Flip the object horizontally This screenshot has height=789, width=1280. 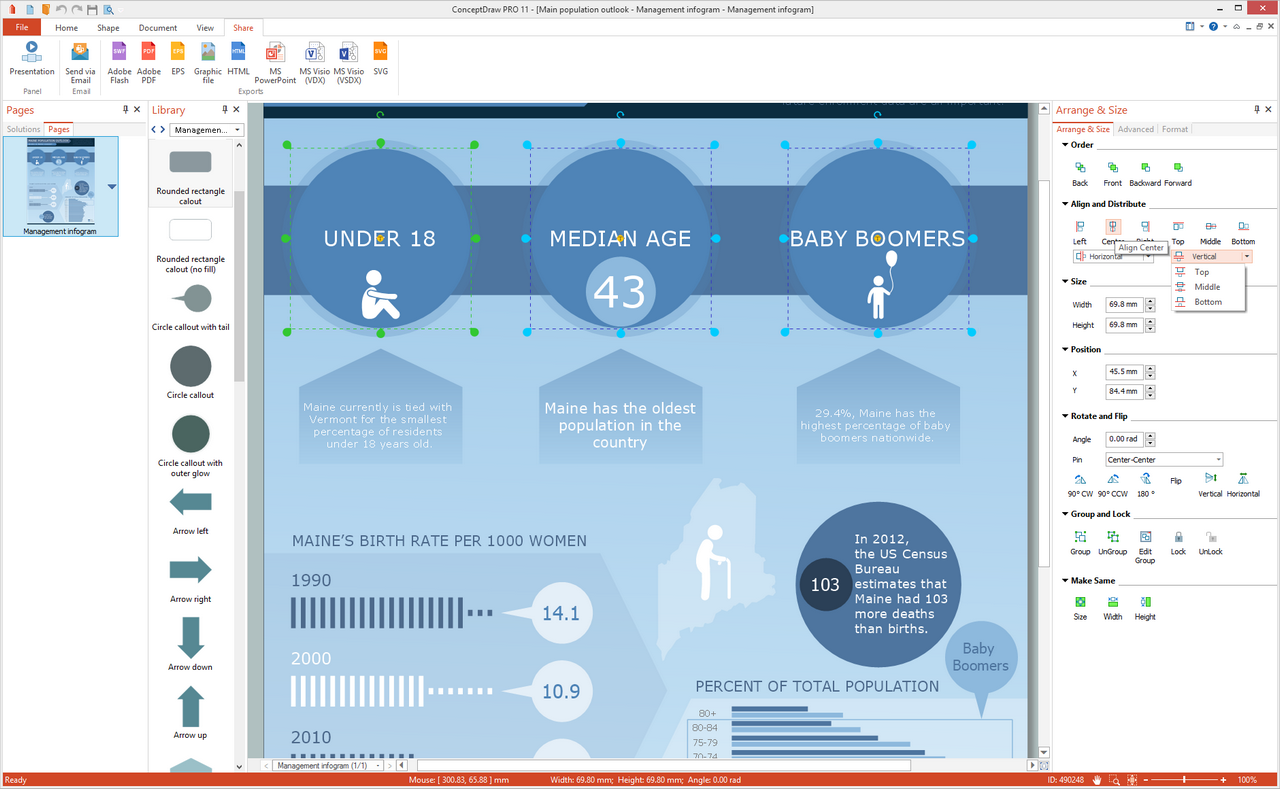click(x=1243, y=486)
